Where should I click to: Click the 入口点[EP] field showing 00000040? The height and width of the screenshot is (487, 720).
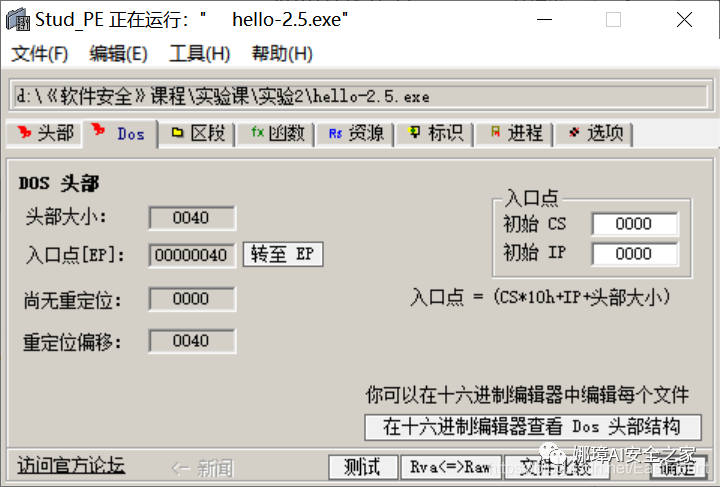click(192, 255)
